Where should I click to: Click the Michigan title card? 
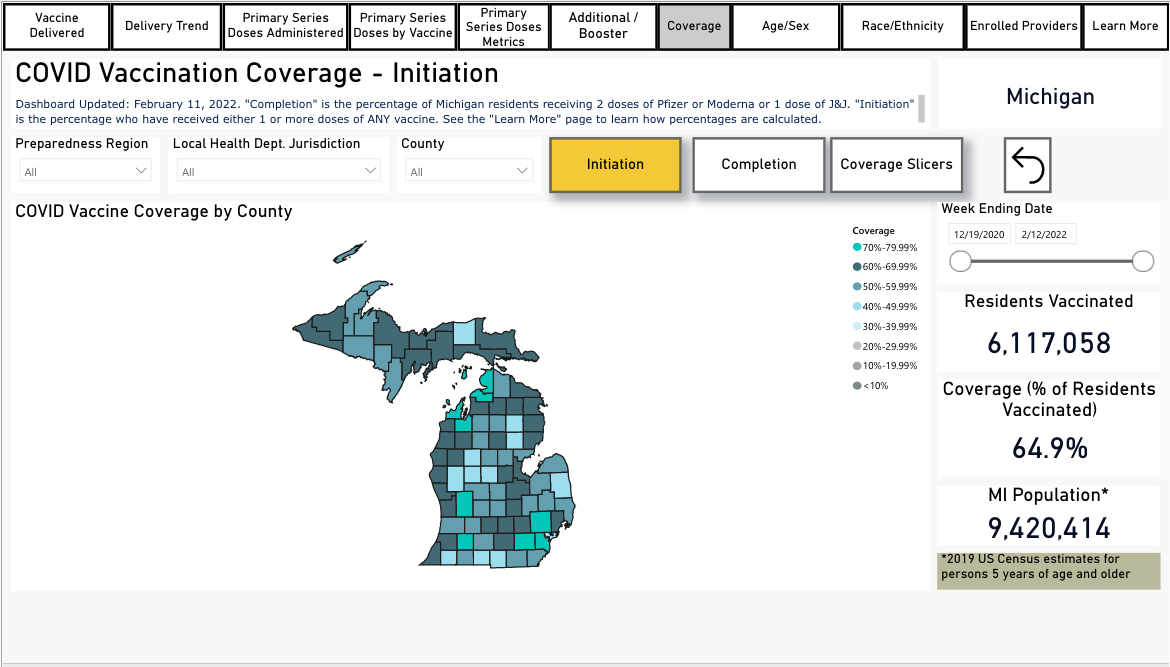(x=1050, y=96)
